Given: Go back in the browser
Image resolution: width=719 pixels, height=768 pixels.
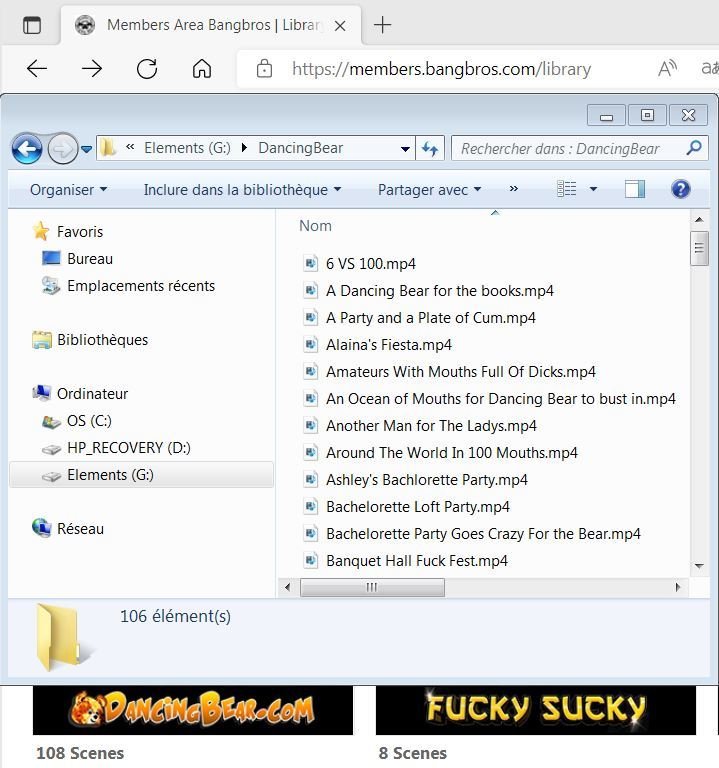Looking at the screenshot, I should [x=37, y=69].
